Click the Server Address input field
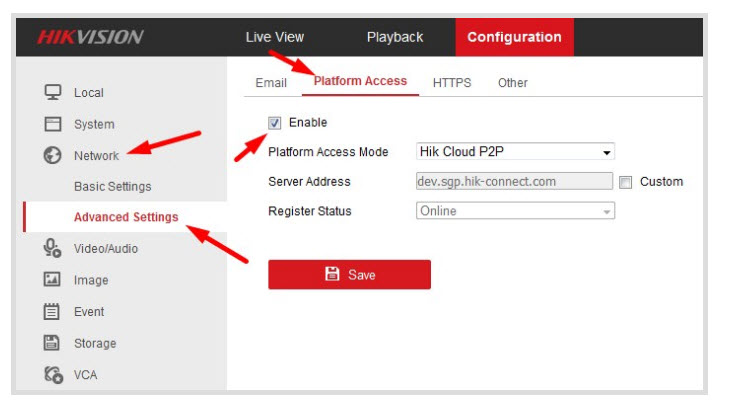Viewport: 741px width, 406px height. (x=513, y=182)
